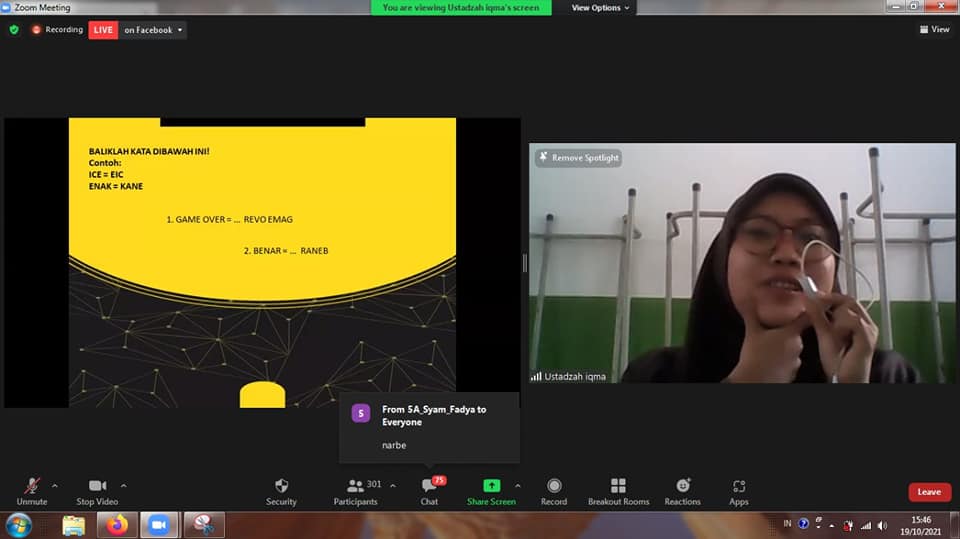
Task: Click the green Share Screen icon
Action: [491, 486]
